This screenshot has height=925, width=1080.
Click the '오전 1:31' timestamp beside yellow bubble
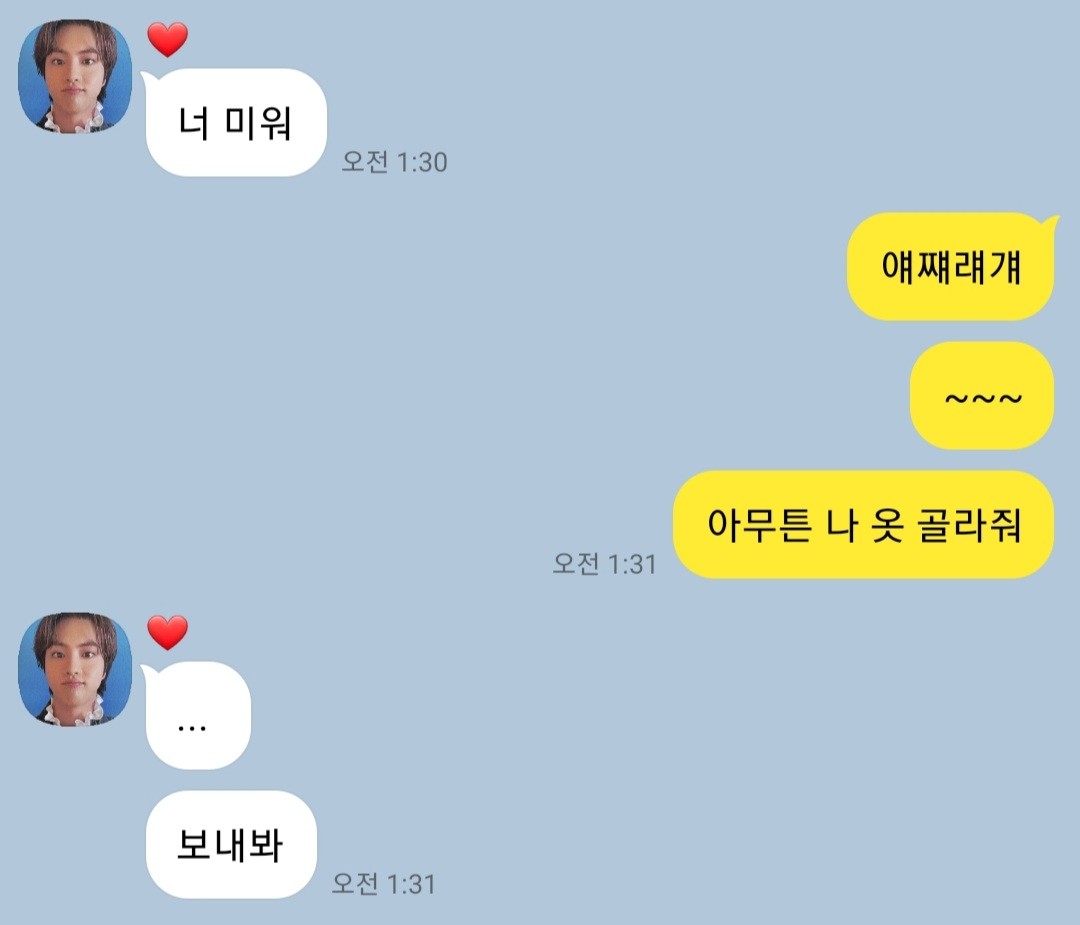pyautogui.click(x=604, y=564)
